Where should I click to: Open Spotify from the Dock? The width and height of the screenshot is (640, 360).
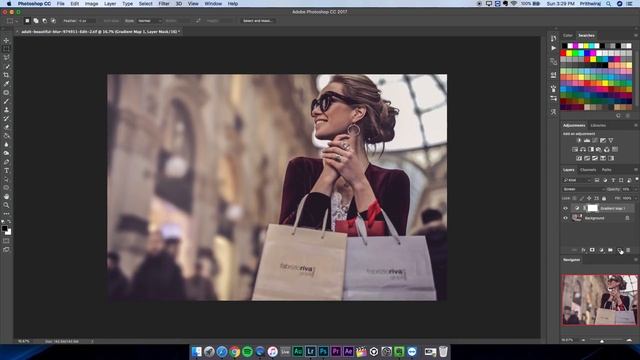pyautogui.click(x=247, y=351)
